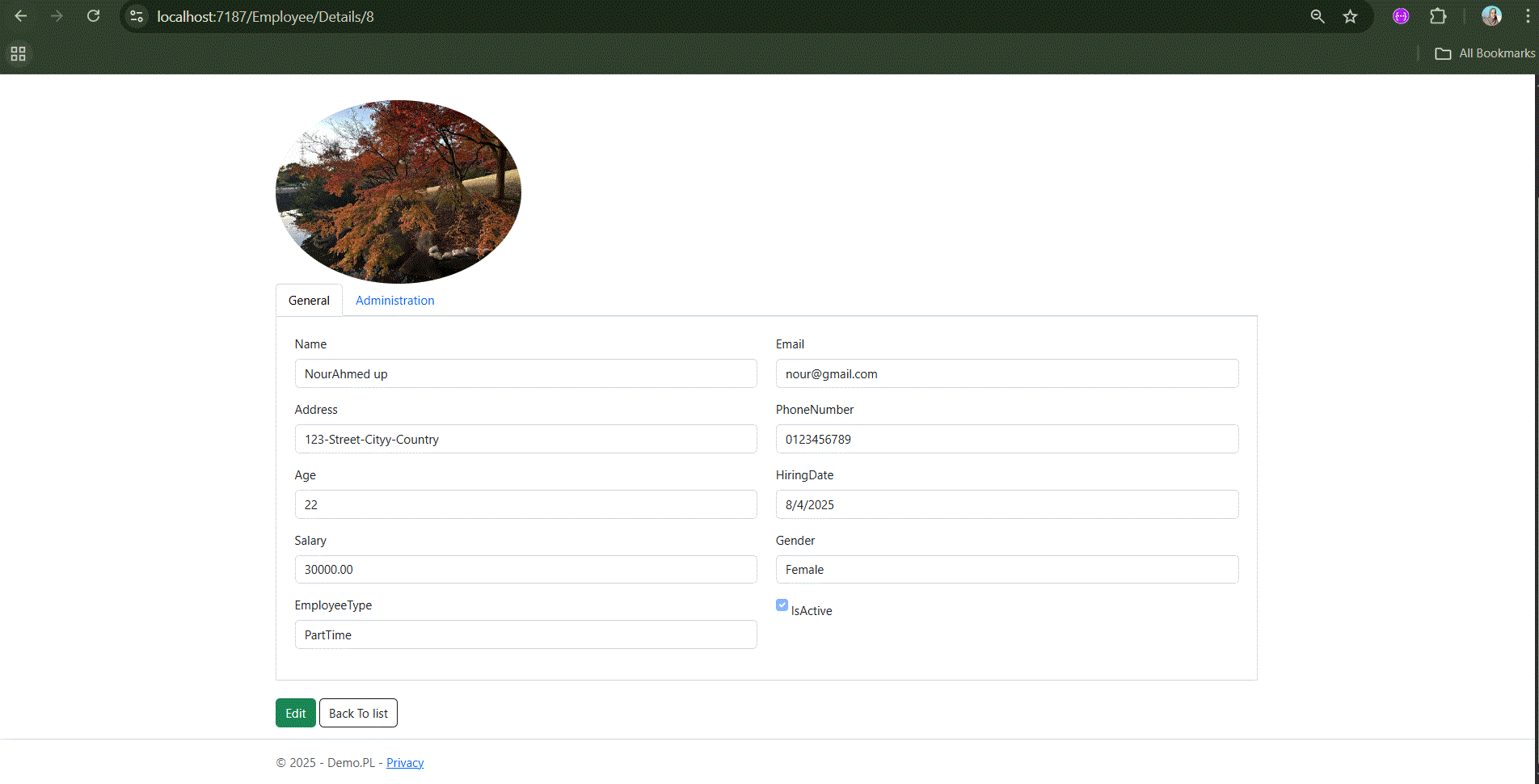
Task: Click the Address field
Action: 526,439
